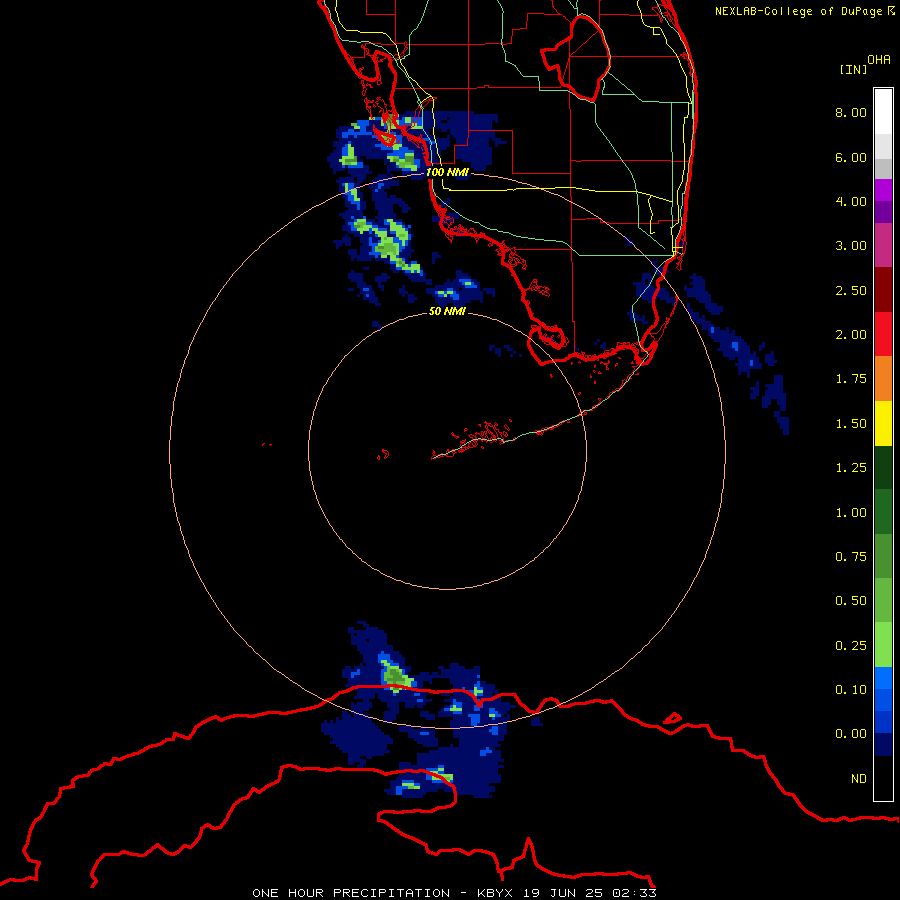Pick the dark red swatch beside 2.50
The height and width of the screenshot is (900, 900).
click(x=883, y=290)
